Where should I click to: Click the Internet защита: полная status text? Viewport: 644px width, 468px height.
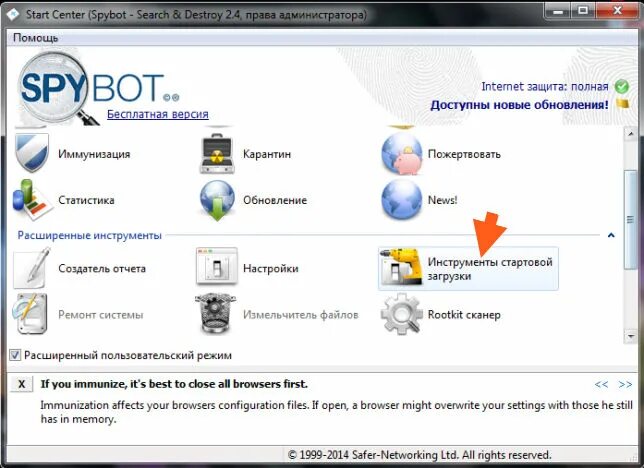[x=545, y=87]
